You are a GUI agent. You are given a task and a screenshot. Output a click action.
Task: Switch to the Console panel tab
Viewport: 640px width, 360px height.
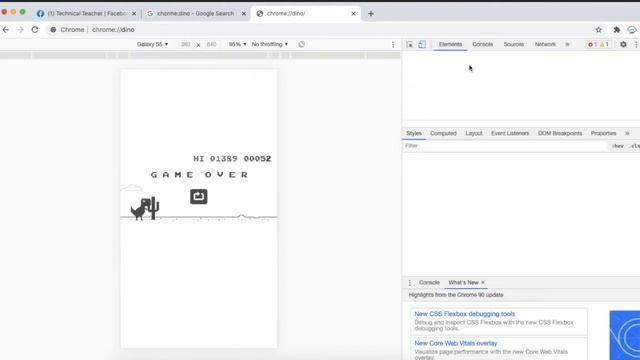[x=482, y=44]
